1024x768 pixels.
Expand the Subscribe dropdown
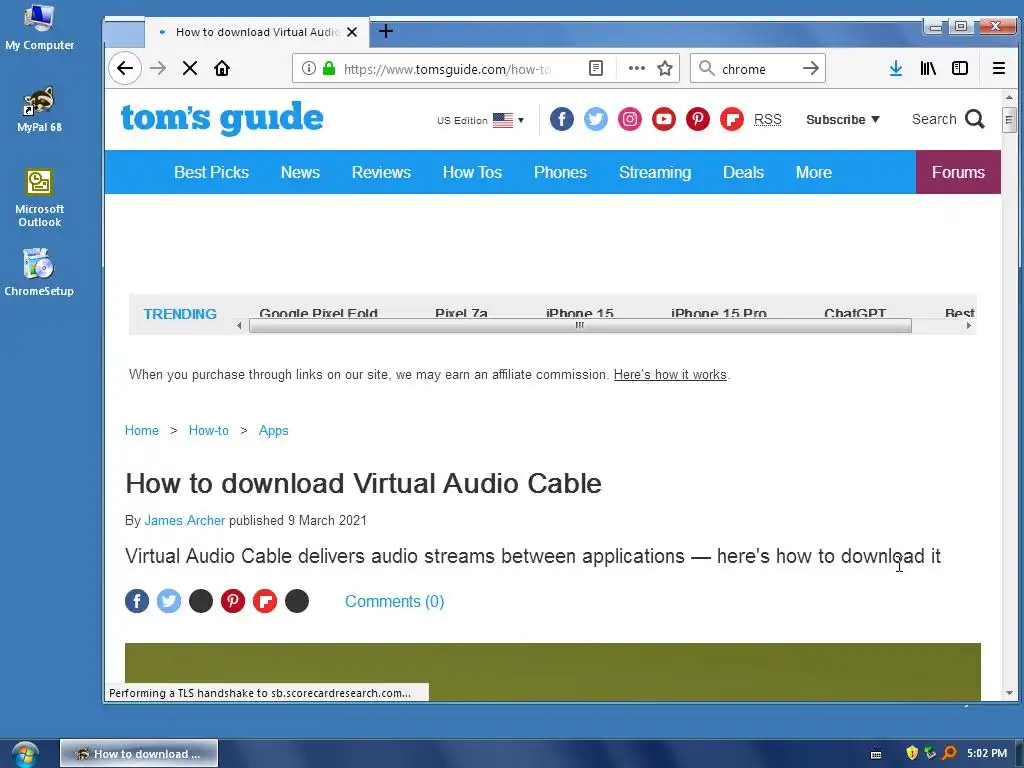click(842, 120)
